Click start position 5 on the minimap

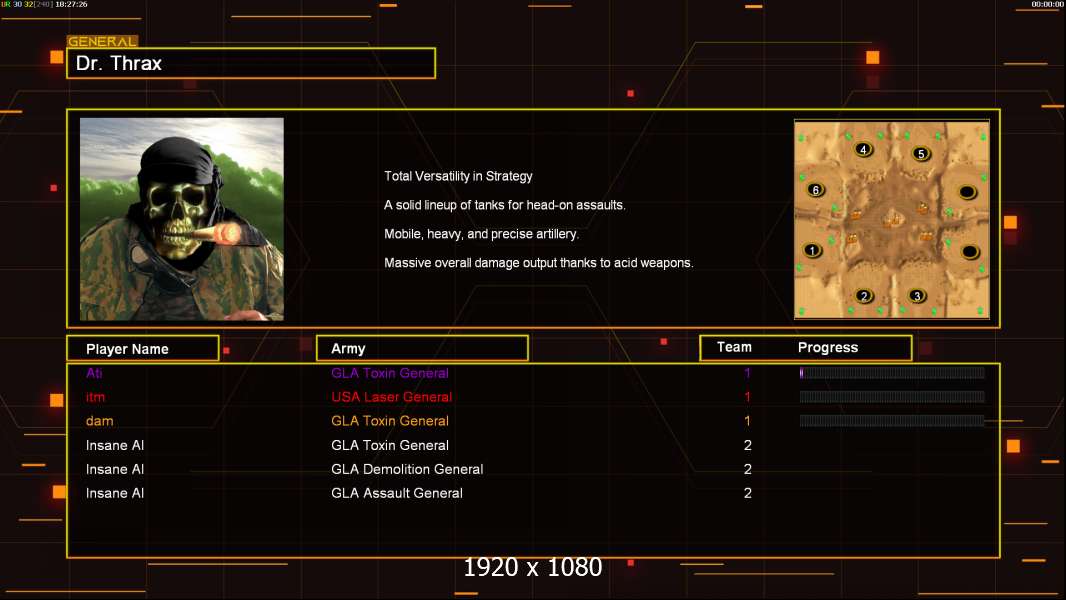click(x=921, y=154)
